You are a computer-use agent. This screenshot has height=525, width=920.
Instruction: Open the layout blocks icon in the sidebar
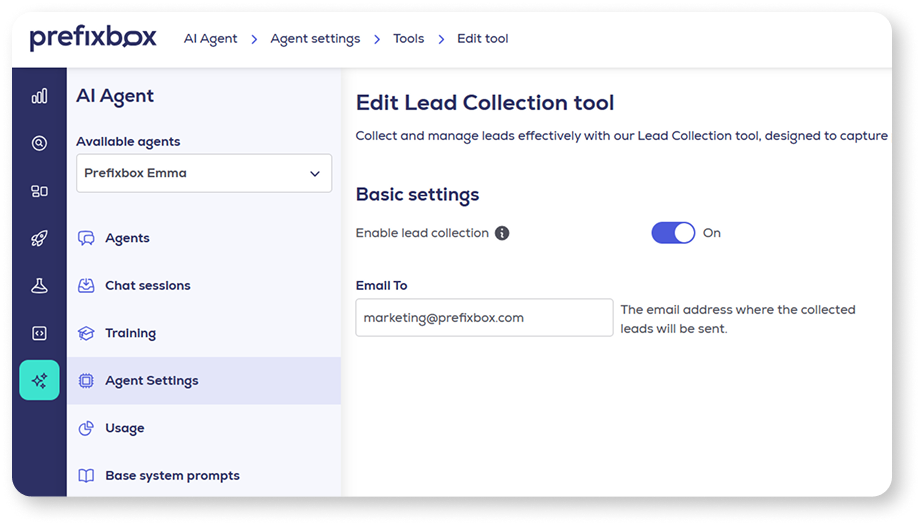39,191
